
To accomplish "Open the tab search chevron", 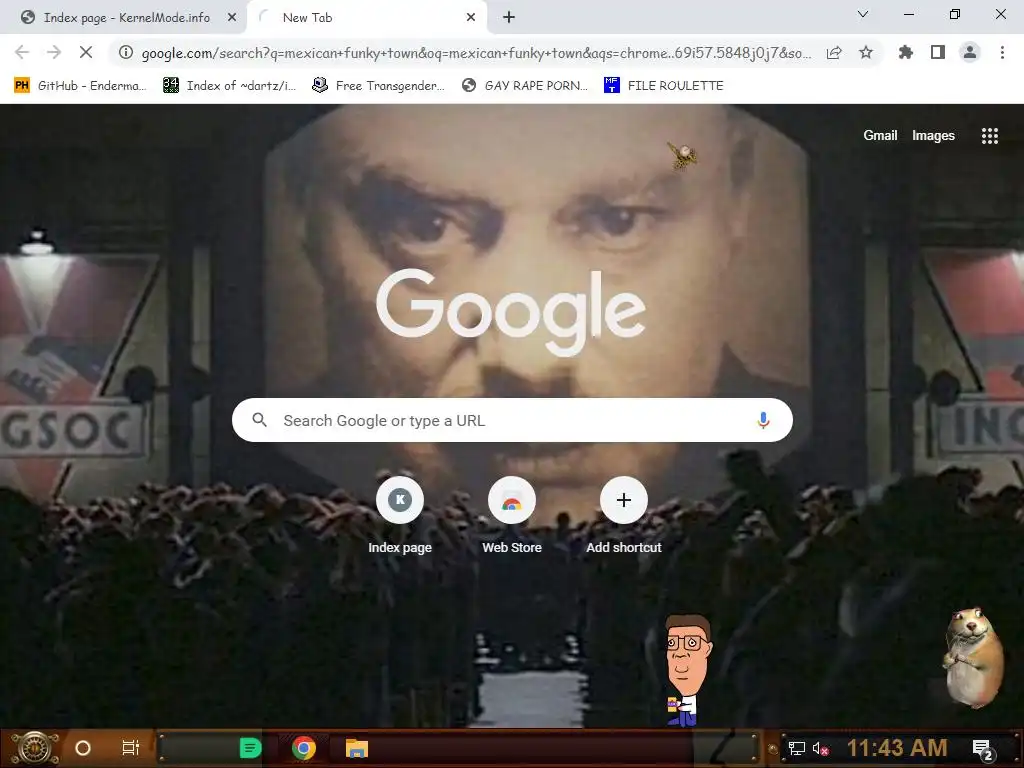I will (863, 14).
